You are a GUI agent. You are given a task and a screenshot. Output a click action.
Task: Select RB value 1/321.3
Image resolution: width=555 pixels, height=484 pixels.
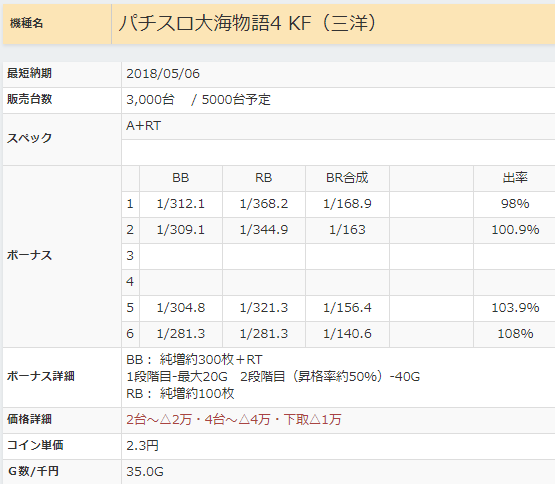pos(264,308)
